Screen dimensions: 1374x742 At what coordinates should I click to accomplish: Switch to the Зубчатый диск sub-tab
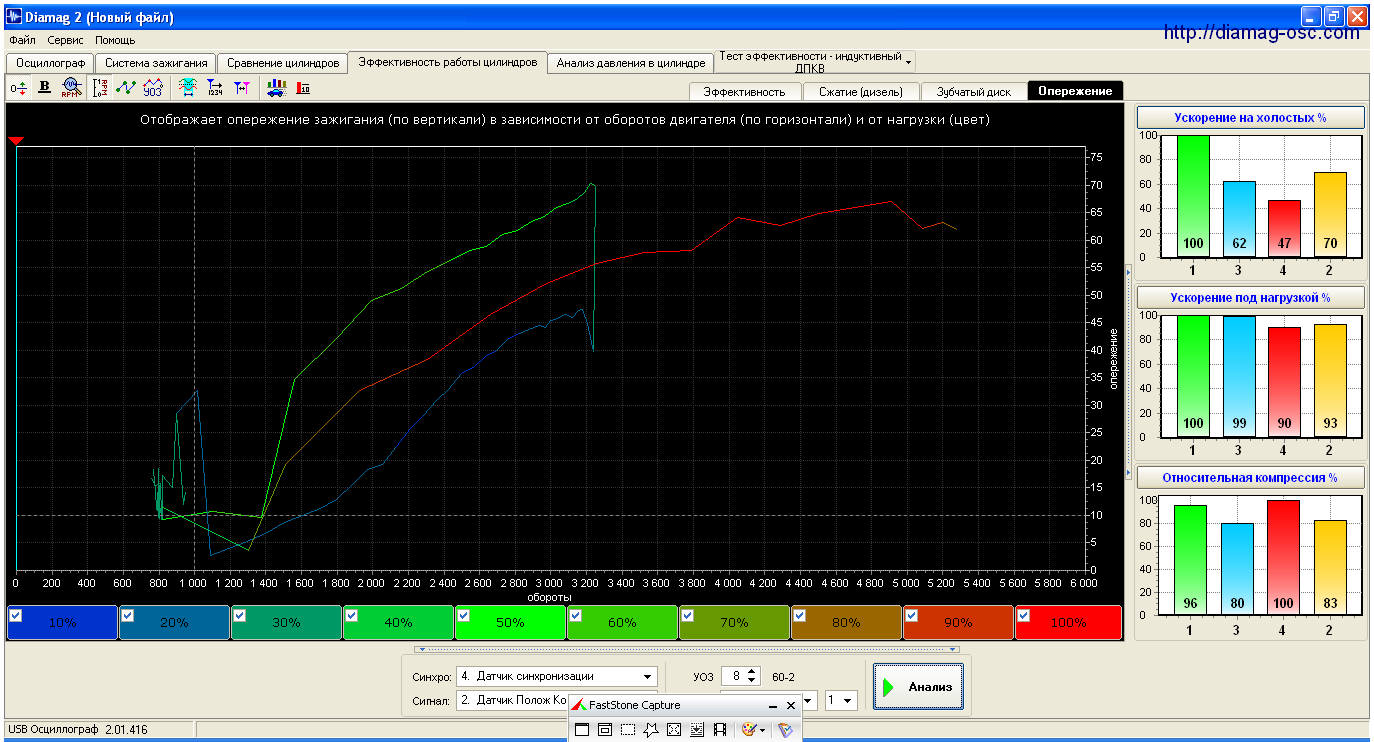[x=973, y=91]
